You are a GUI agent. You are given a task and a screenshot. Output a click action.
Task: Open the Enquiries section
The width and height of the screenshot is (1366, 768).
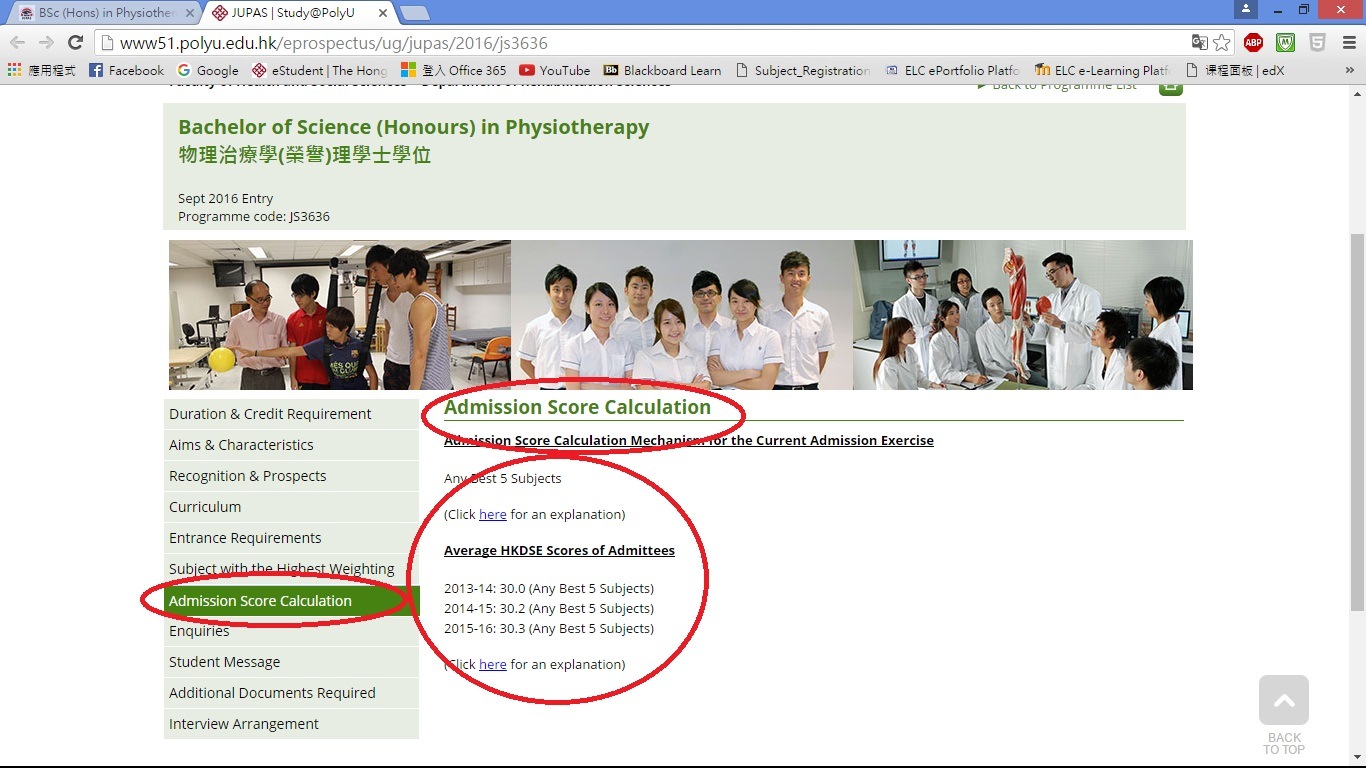(291, 631)
